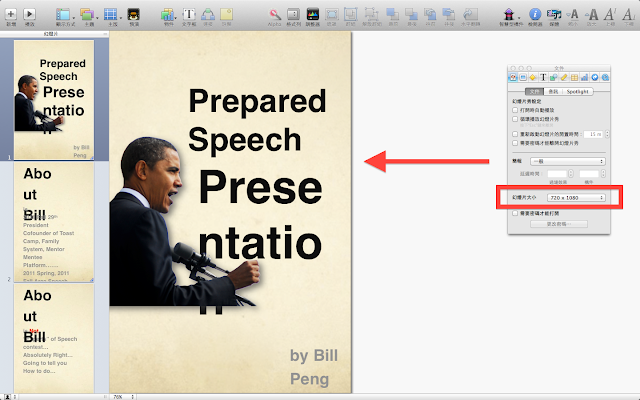
Task: Open the zoom percentage dropdown at bottom
Action: [123, 396]
